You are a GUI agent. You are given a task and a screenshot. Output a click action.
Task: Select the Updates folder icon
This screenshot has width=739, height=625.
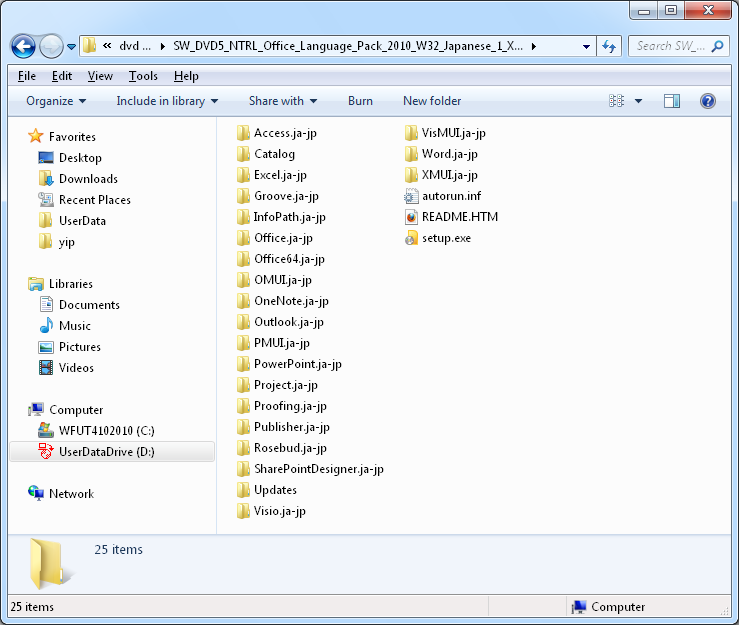tap(243, 490)
